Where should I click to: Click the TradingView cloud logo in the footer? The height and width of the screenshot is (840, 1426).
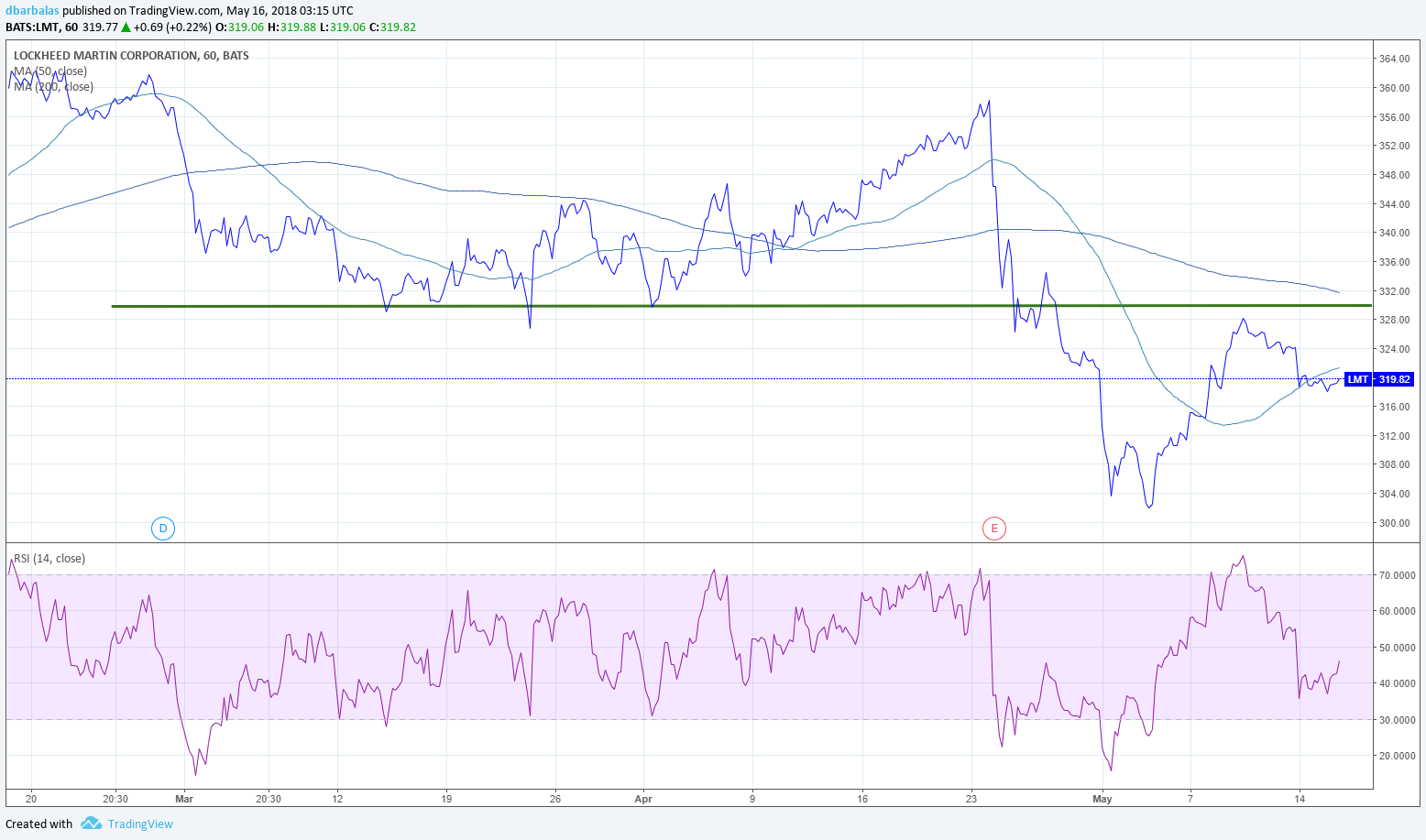click(91, 824)
